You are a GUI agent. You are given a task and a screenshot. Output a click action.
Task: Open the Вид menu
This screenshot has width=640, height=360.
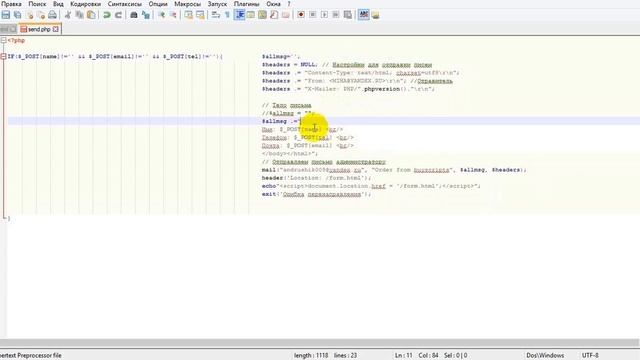coord(58,4)
